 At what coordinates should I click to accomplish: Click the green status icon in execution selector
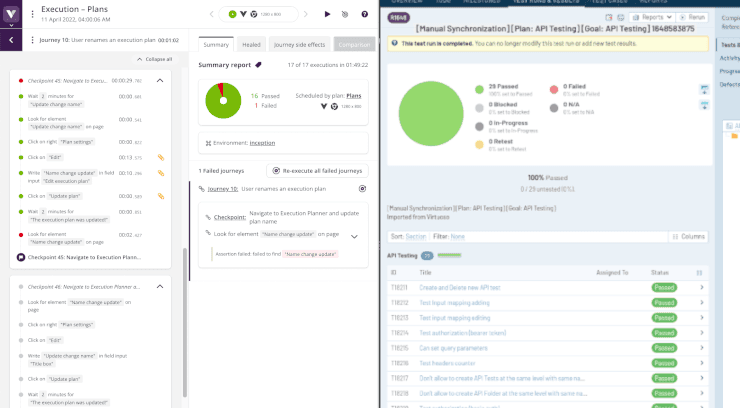pos(232,14)
